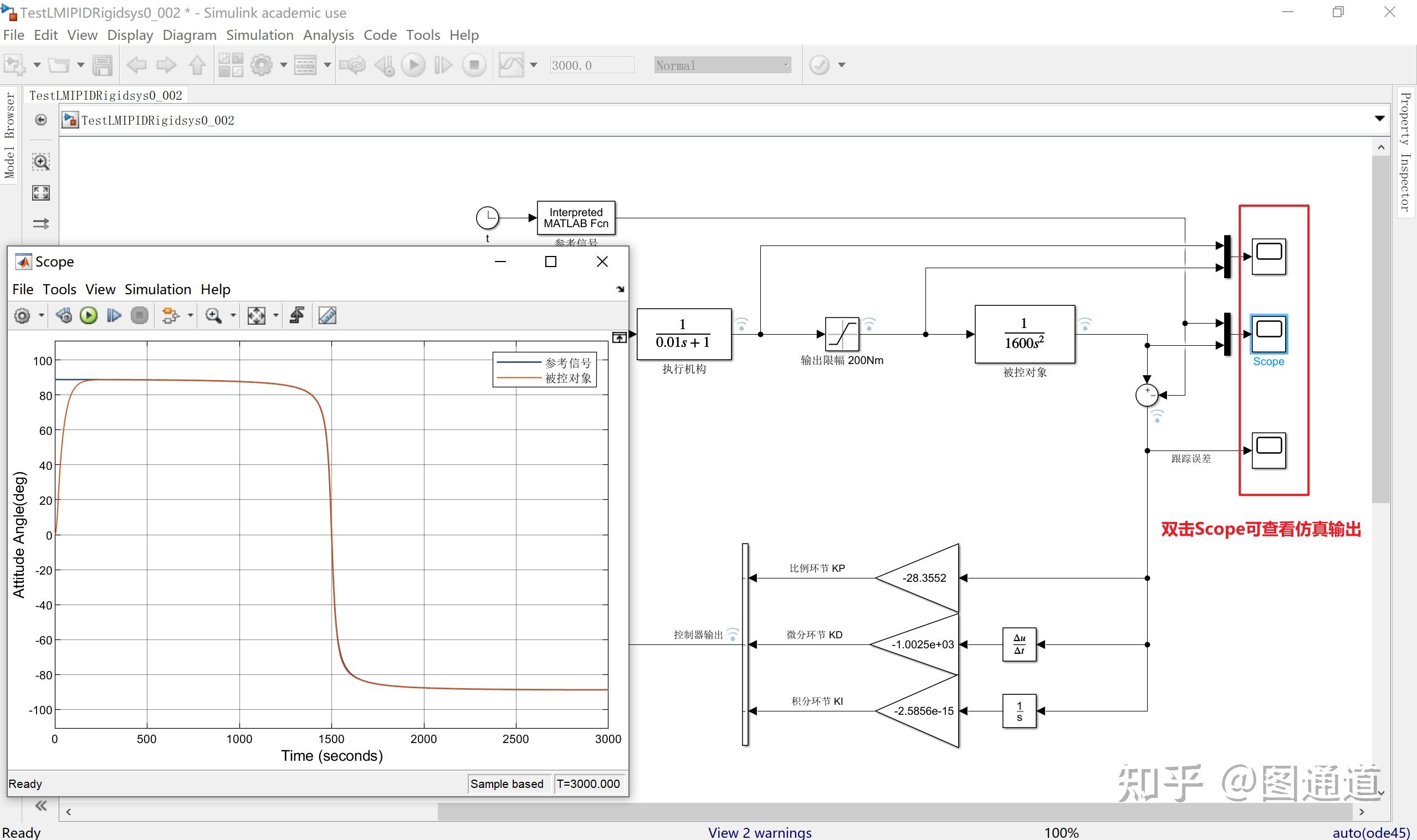1417x840 pixels.
Task: Toggle the 参考信号 legend line visibility
Action: (519, 362)
